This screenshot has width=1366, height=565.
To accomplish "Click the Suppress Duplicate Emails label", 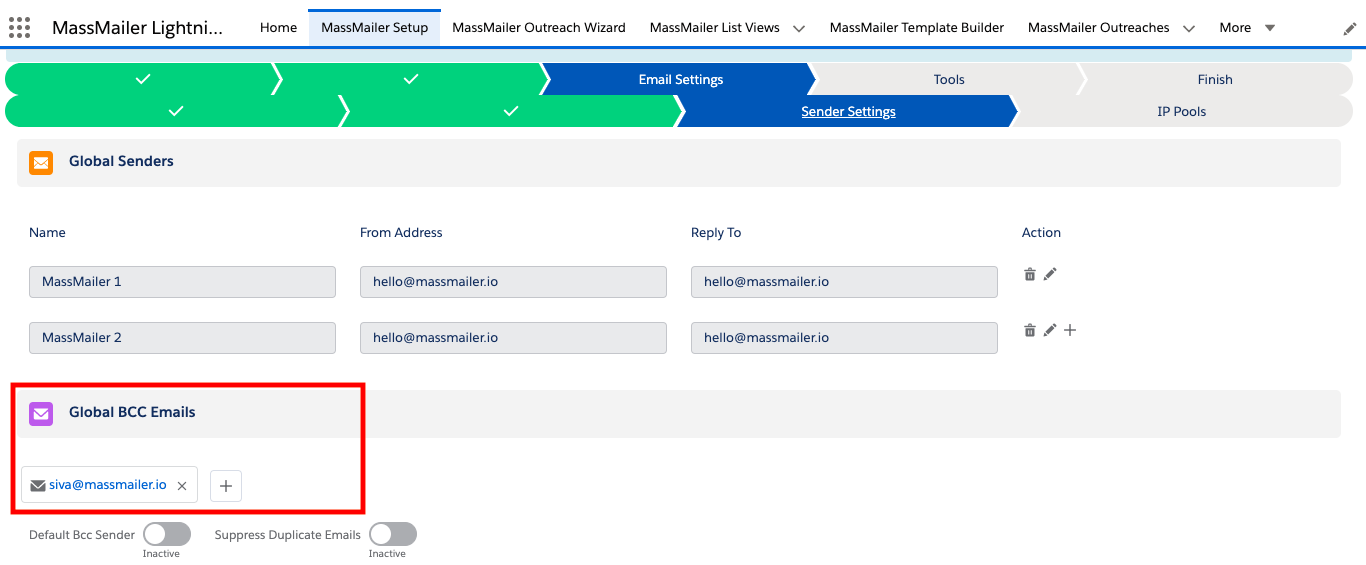I will tap(288, 535).
